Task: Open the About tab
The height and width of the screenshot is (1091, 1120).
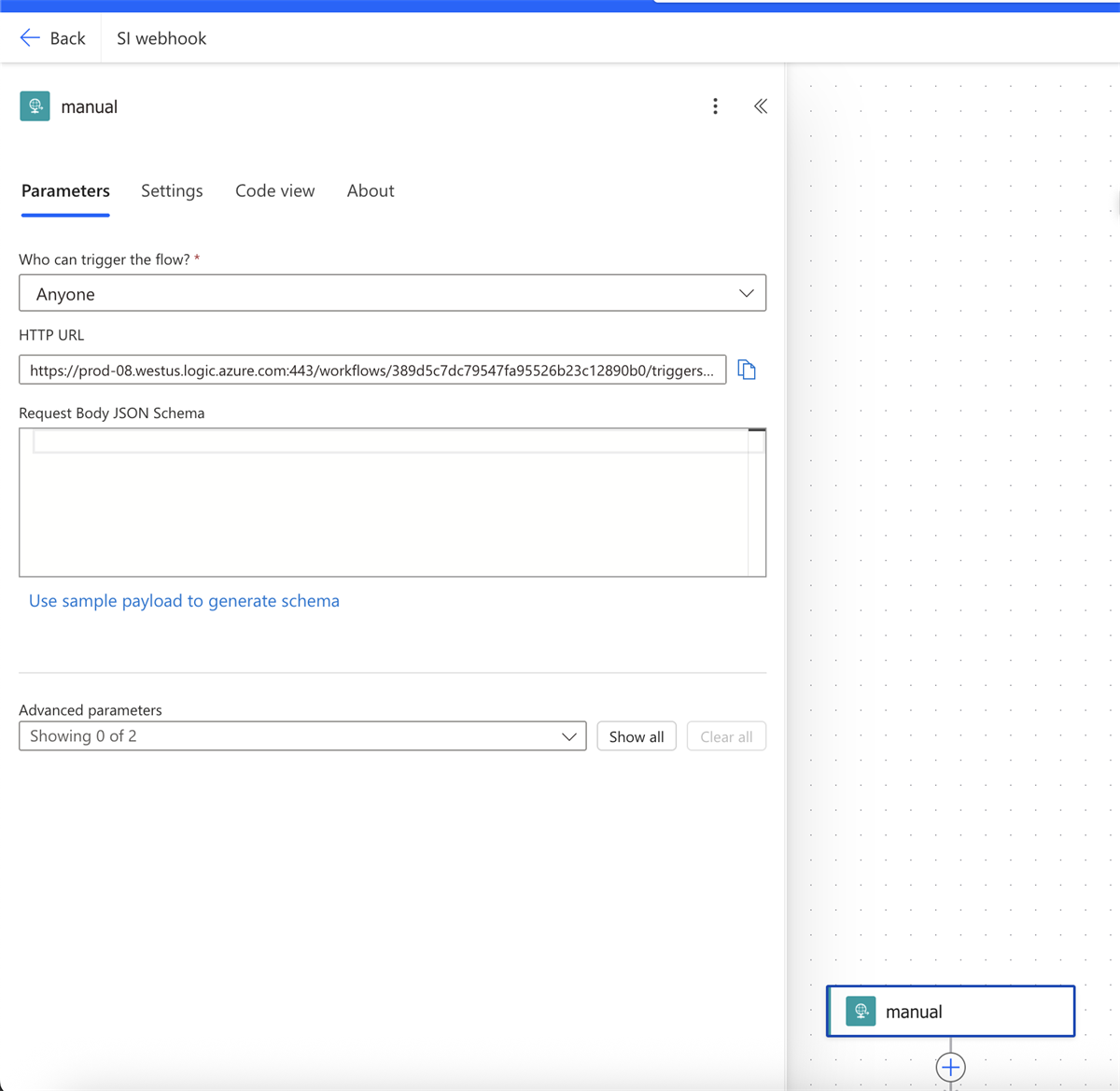Action: [x=371, y=190]
